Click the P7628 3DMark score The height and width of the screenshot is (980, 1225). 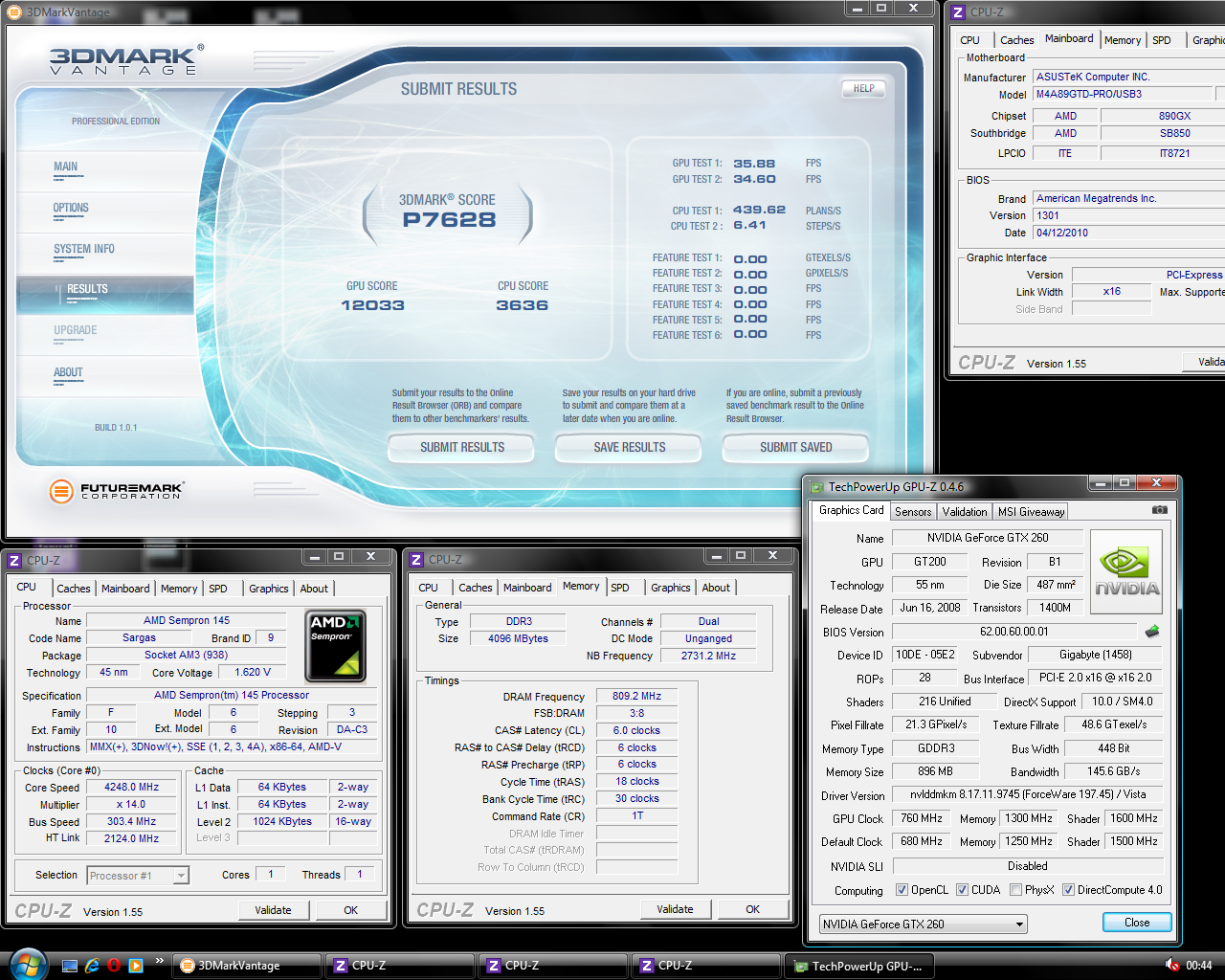click(x=449, y=220)
